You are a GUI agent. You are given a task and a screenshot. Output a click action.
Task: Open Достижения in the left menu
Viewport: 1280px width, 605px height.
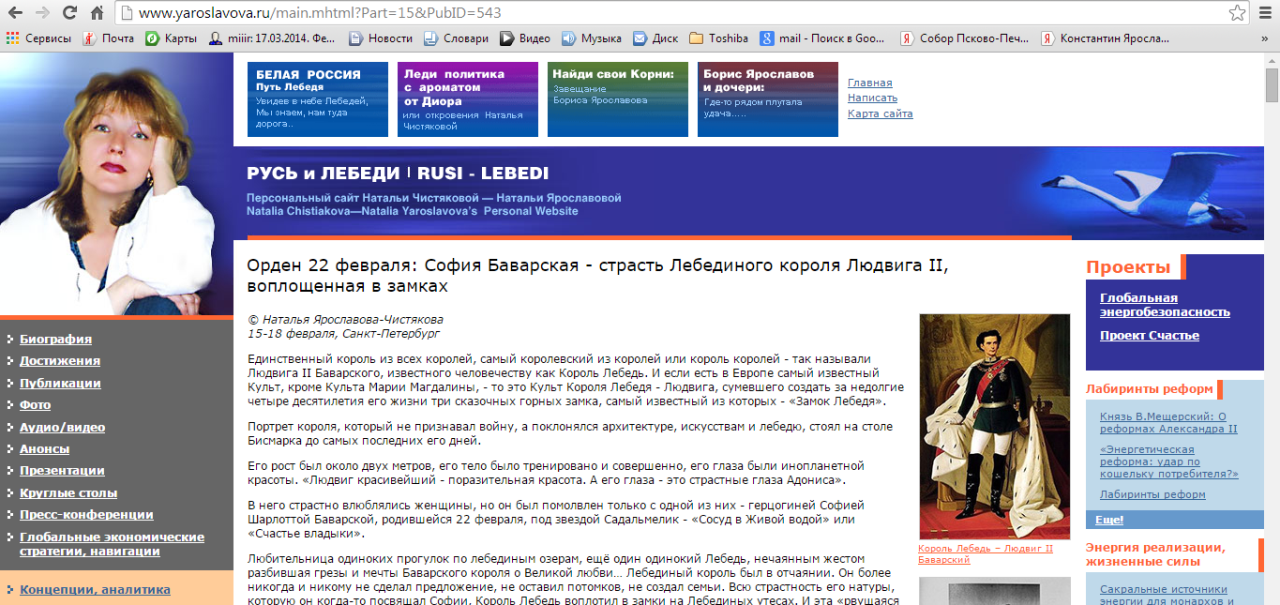tap(60, 361)
